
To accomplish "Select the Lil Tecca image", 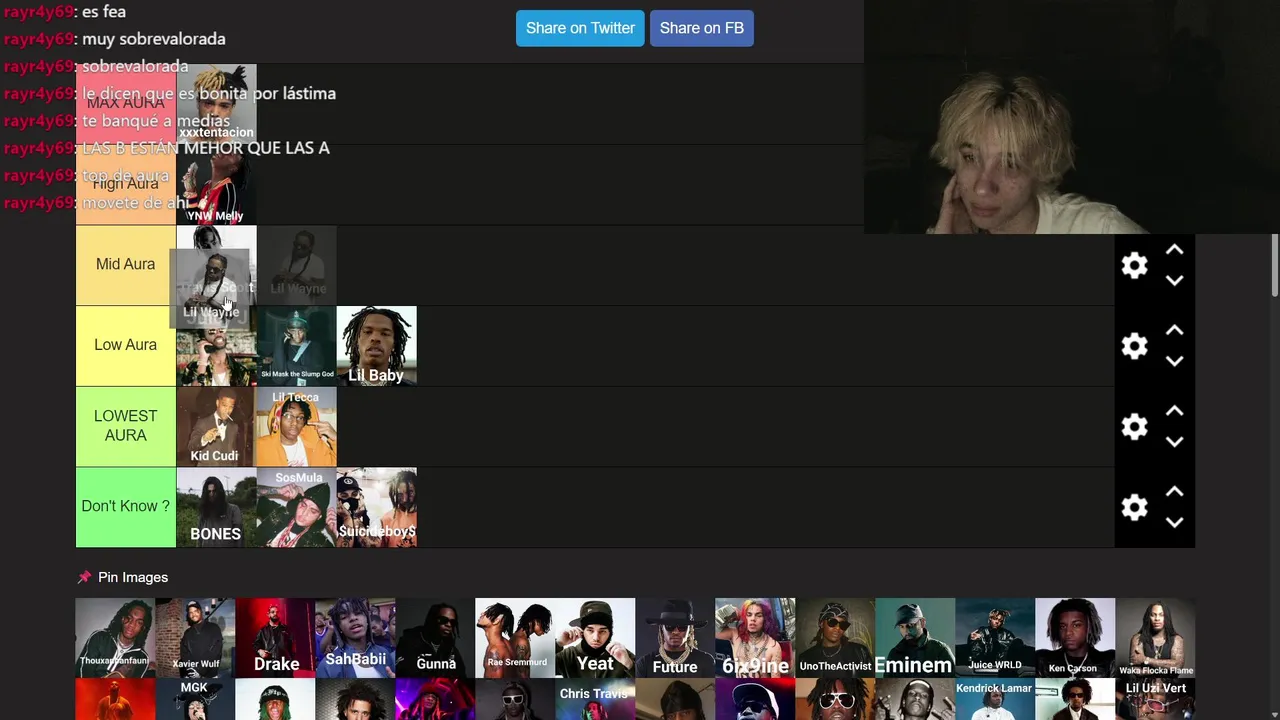I will coord(297,427).
